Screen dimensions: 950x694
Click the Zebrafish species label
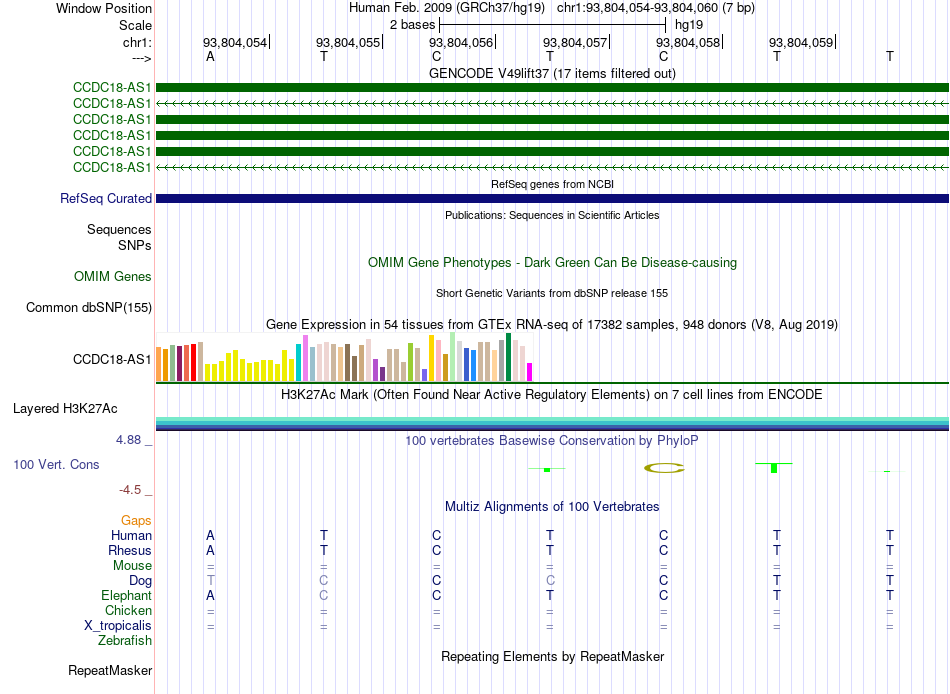125,640
